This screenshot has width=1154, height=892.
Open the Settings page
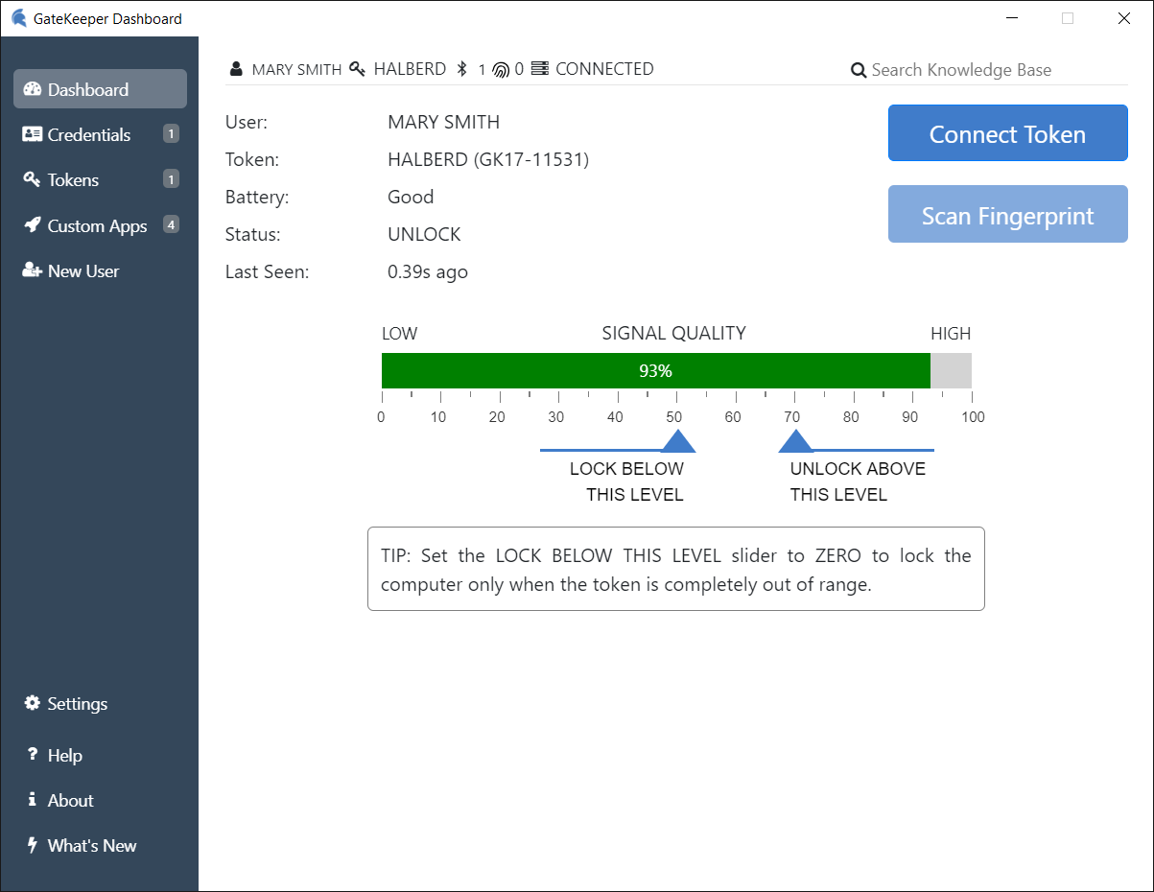pyautogui.click(x=100, y=704)
